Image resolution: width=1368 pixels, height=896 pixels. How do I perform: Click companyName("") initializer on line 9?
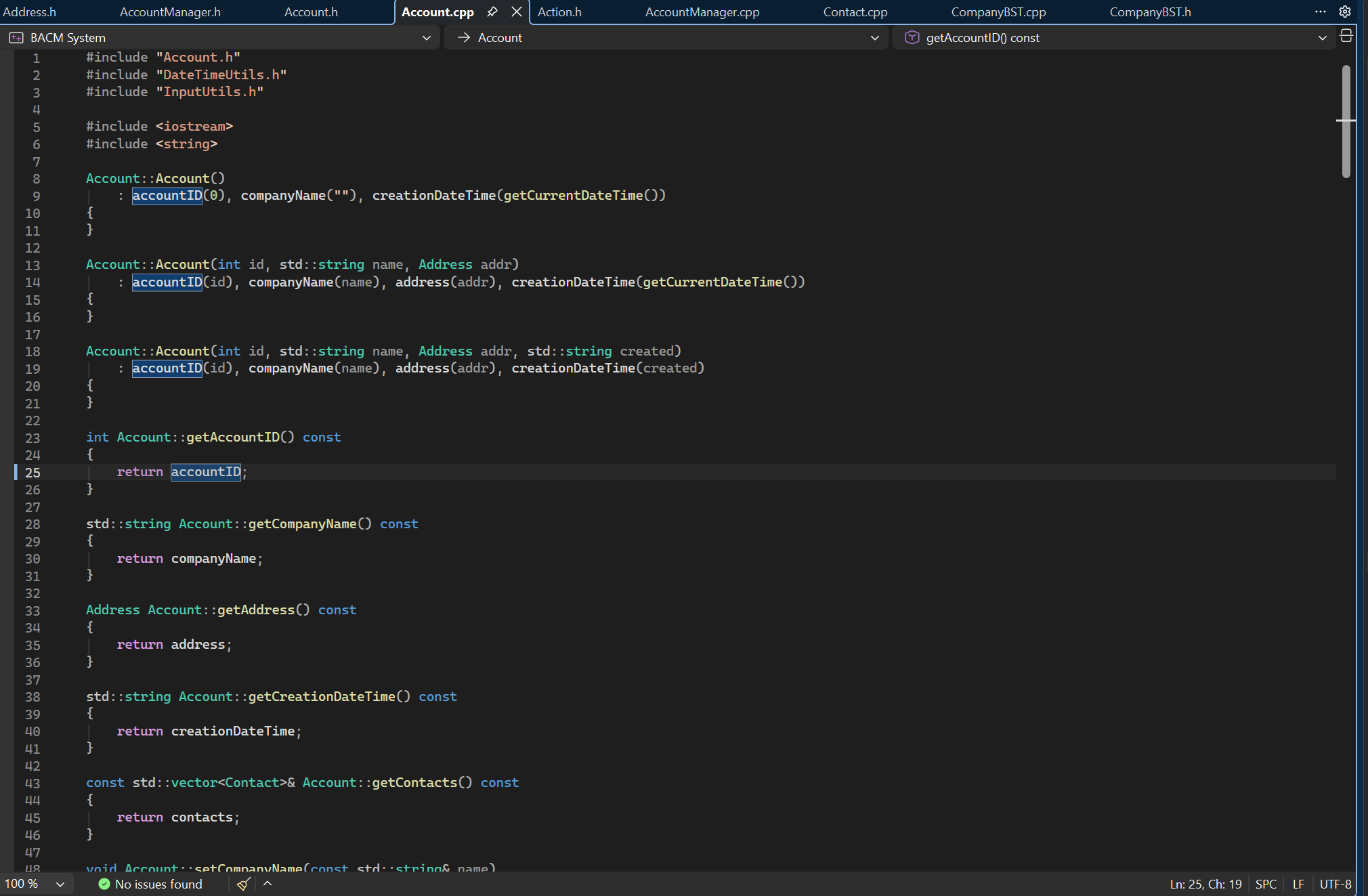(x=299, y=196)
